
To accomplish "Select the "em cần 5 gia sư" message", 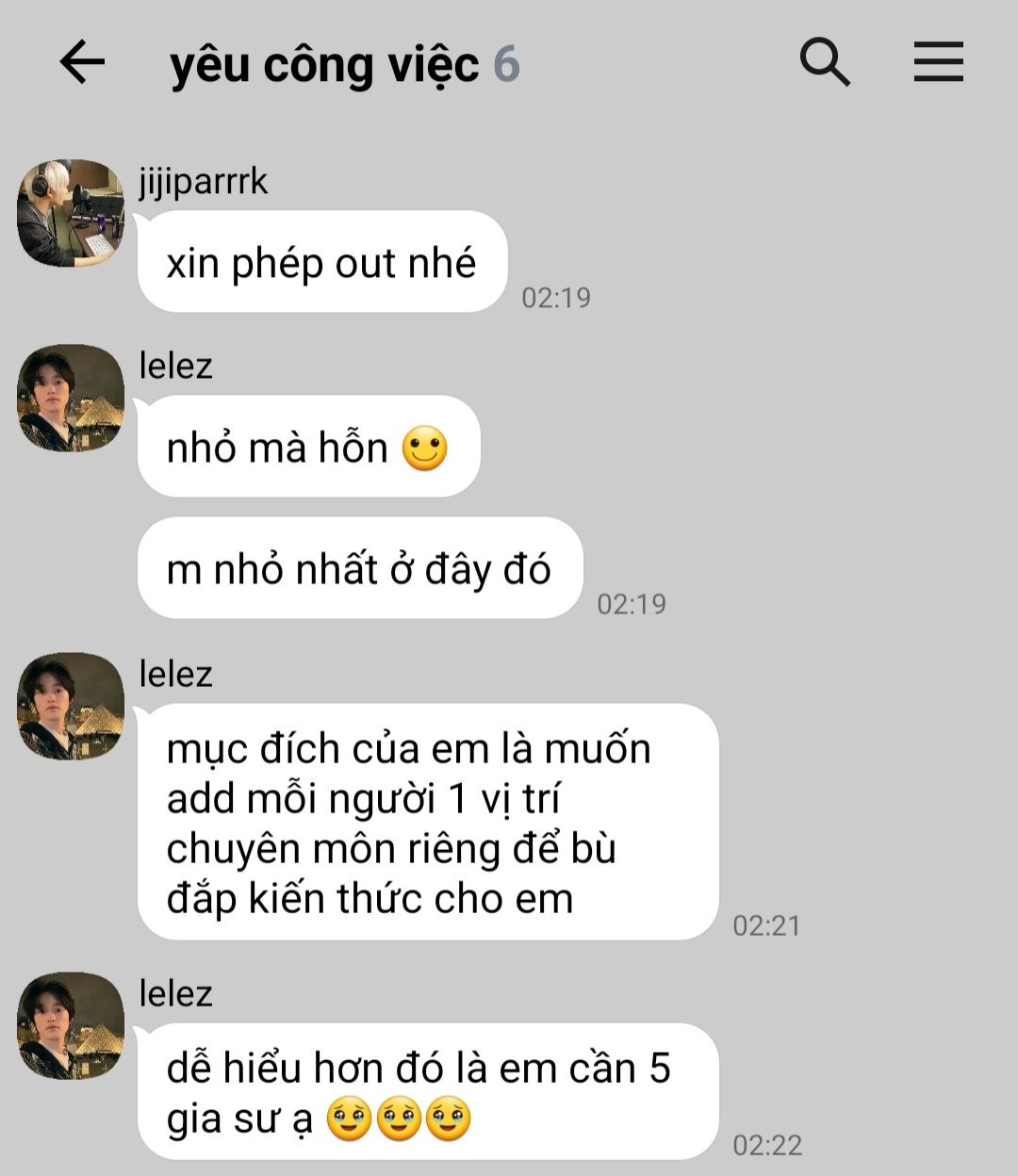I will click(x=428, y=1092).
